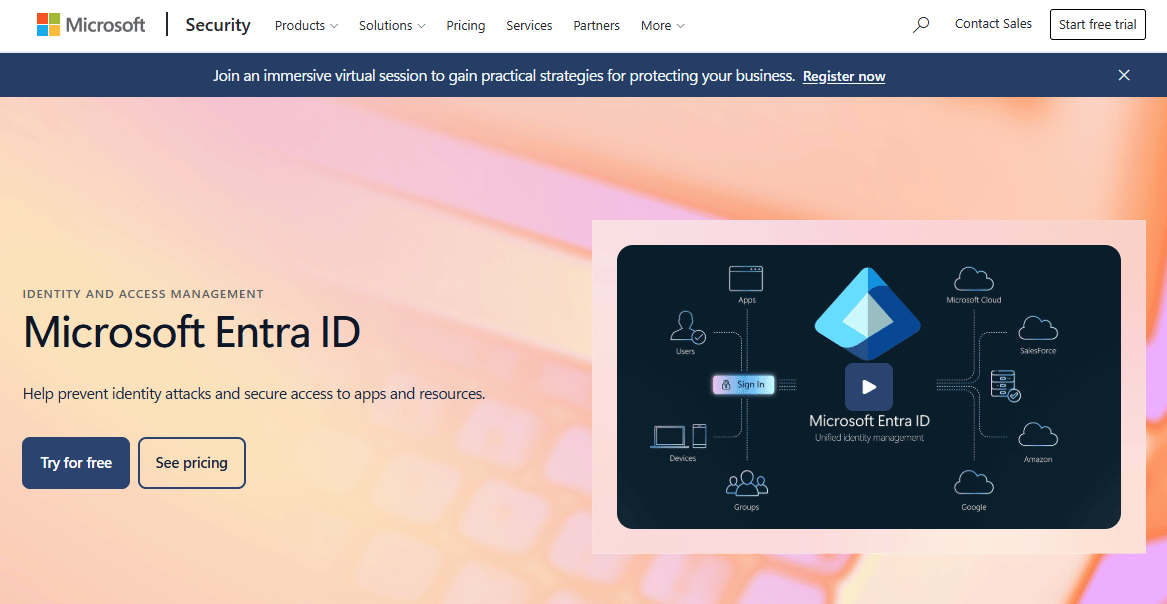This screenshot has width=1167, height=604.
Task: Expand the Solutions dropdown menu
Action: pos(392,25)
